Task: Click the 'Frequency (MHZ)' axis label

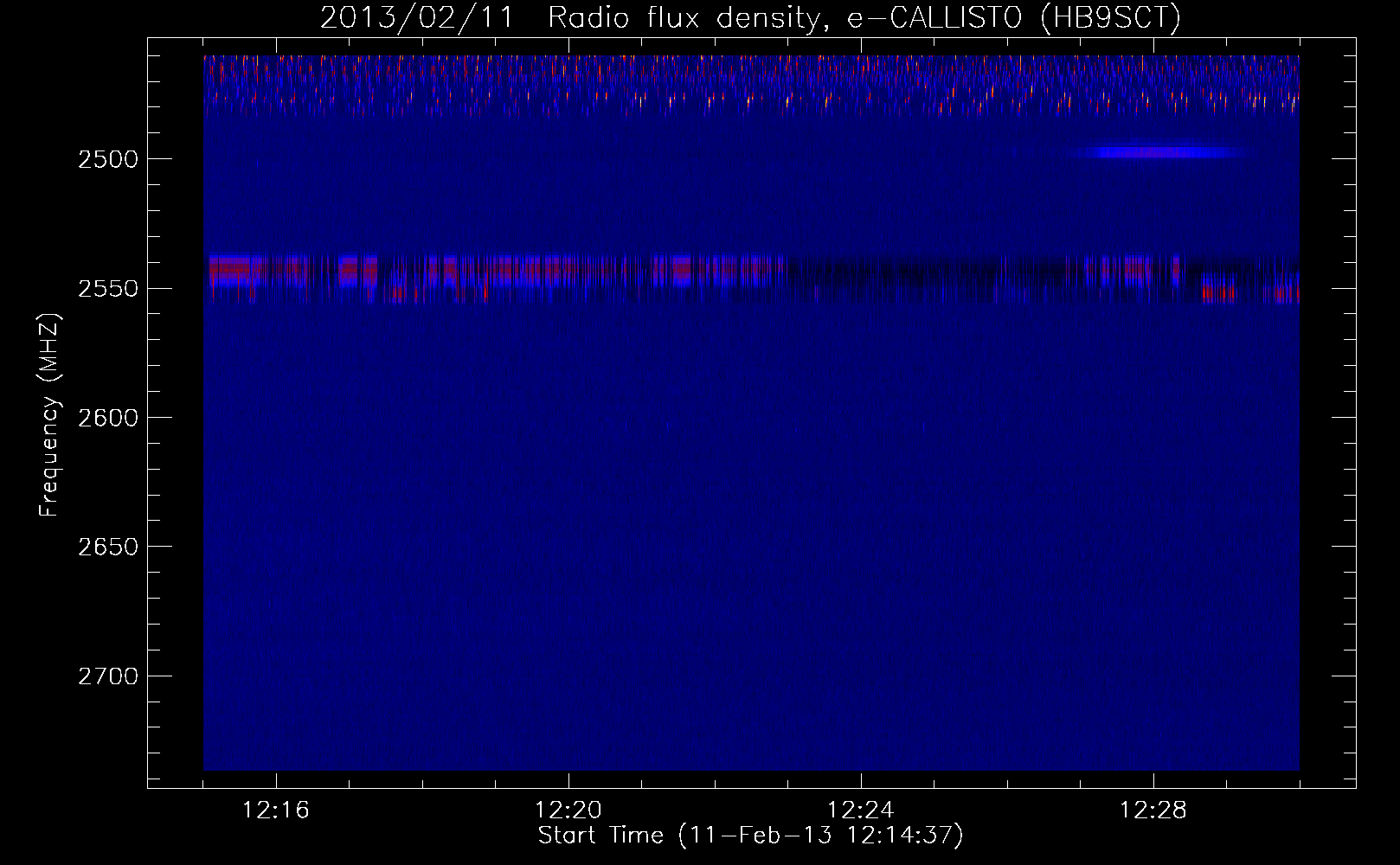Action: point(50,414)
